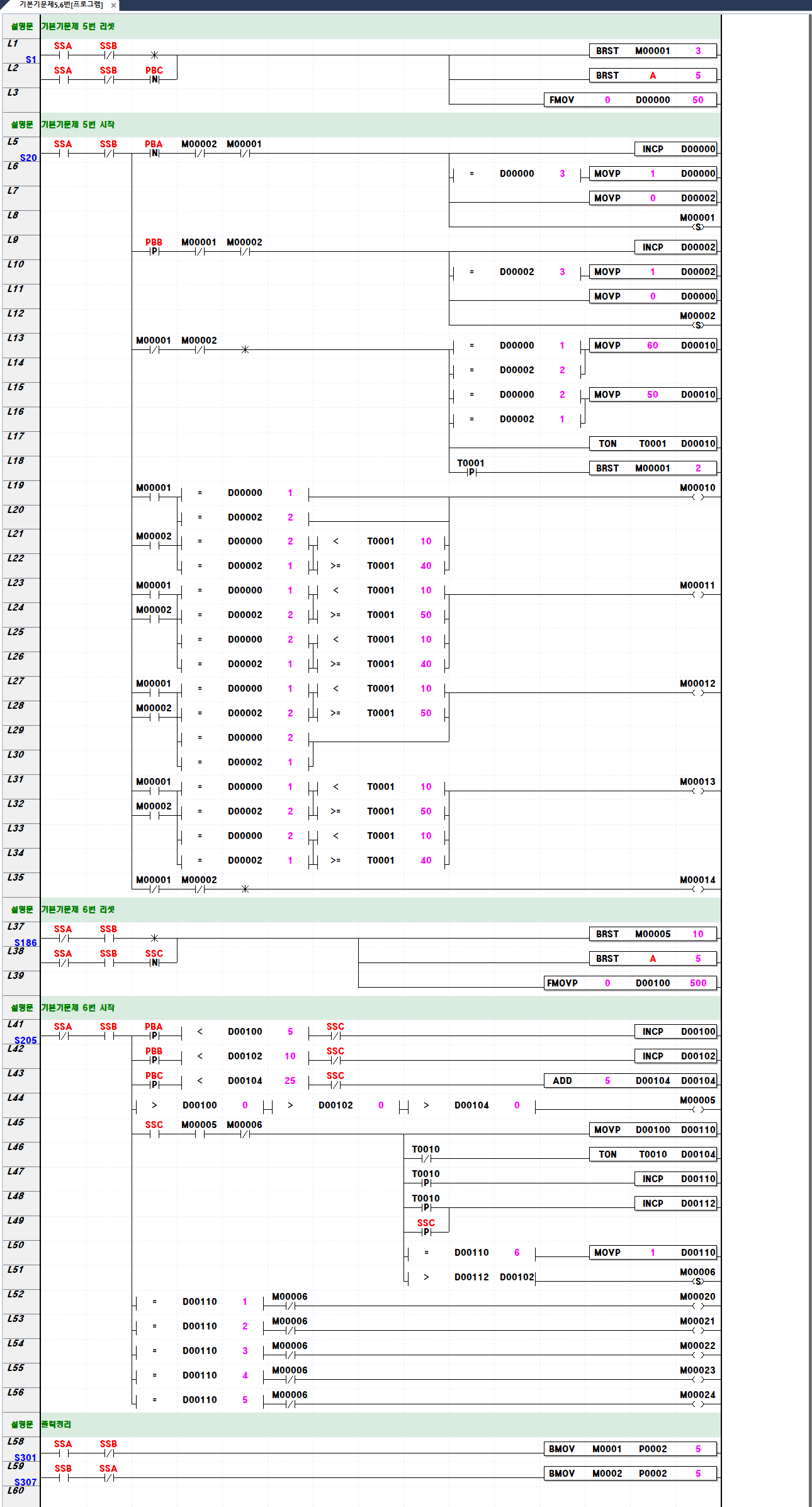The height and width of the screenshot is (1507, 812).
Task: Click the T0001 rising-edge contact on L18
Action: coord(471,471)
